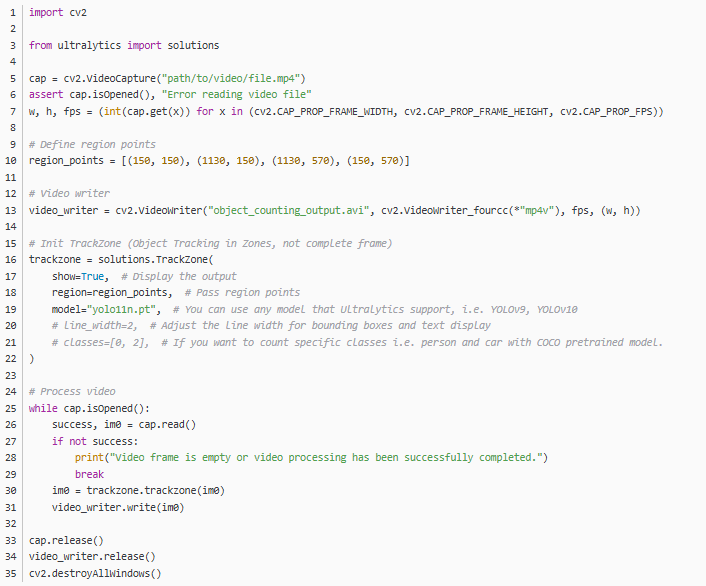Click line number 10 in the gutter

pyautogui.click(x=11, y=160)
